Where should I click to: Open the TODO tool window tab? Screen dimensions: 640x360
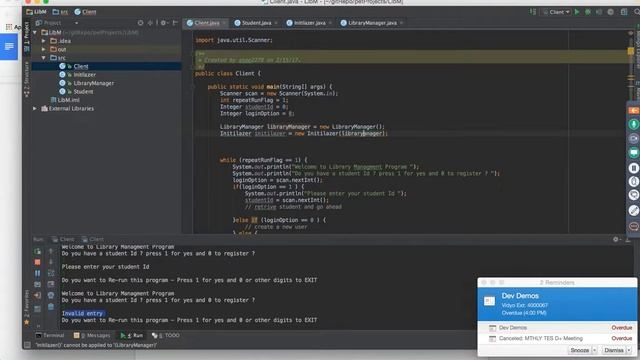tap(166, 336)
